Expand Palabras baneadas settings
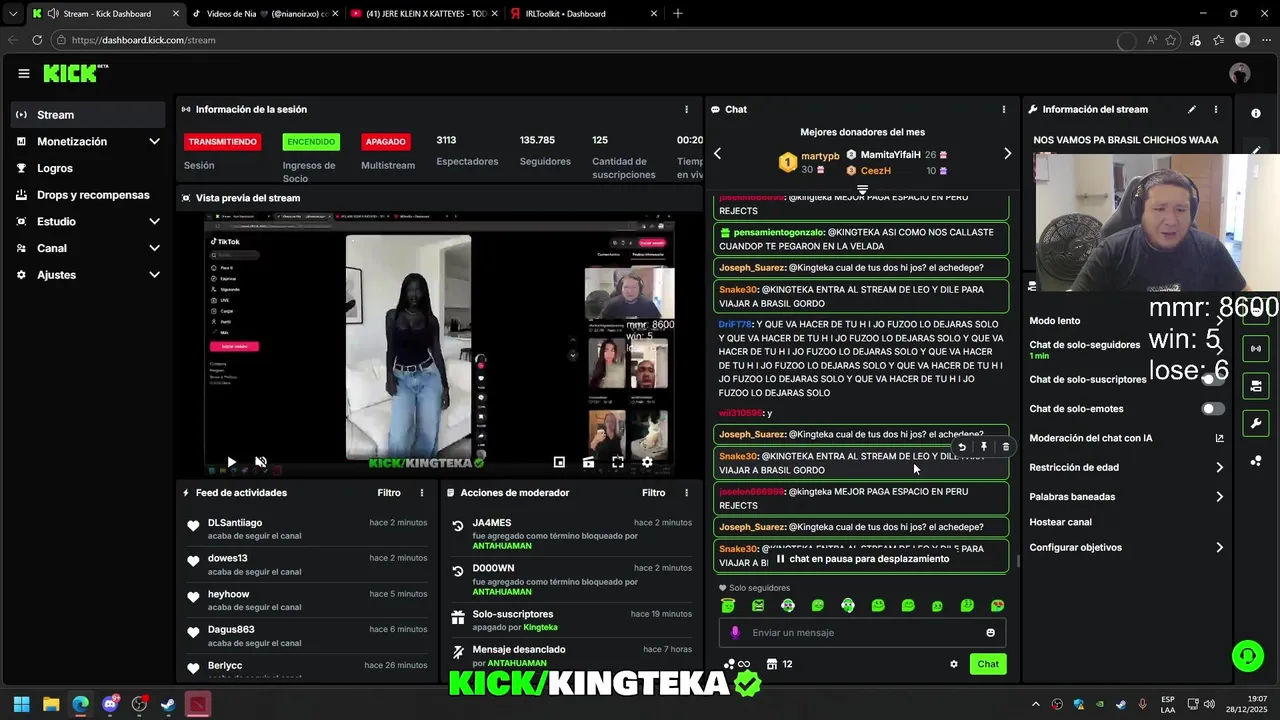1280x720 pixels. coord(1126,496)
